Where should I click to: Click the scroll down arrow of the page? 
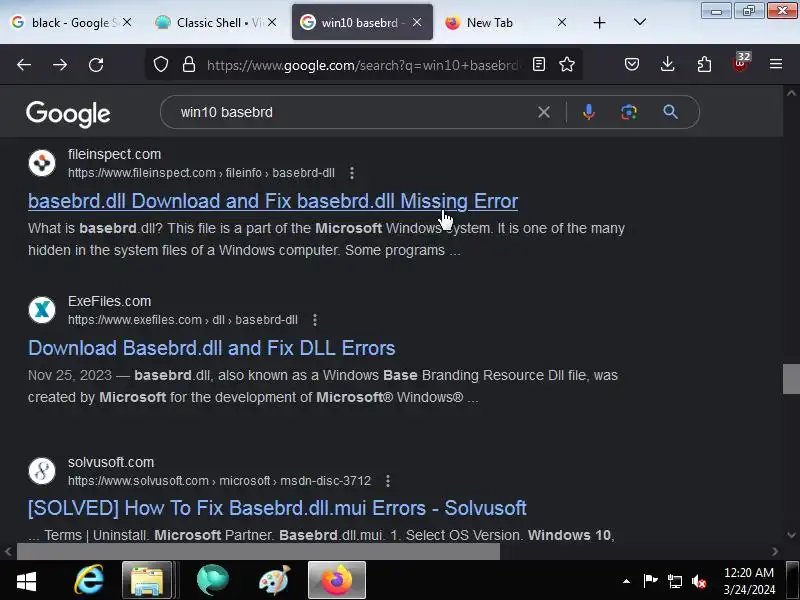pos(791,535)
